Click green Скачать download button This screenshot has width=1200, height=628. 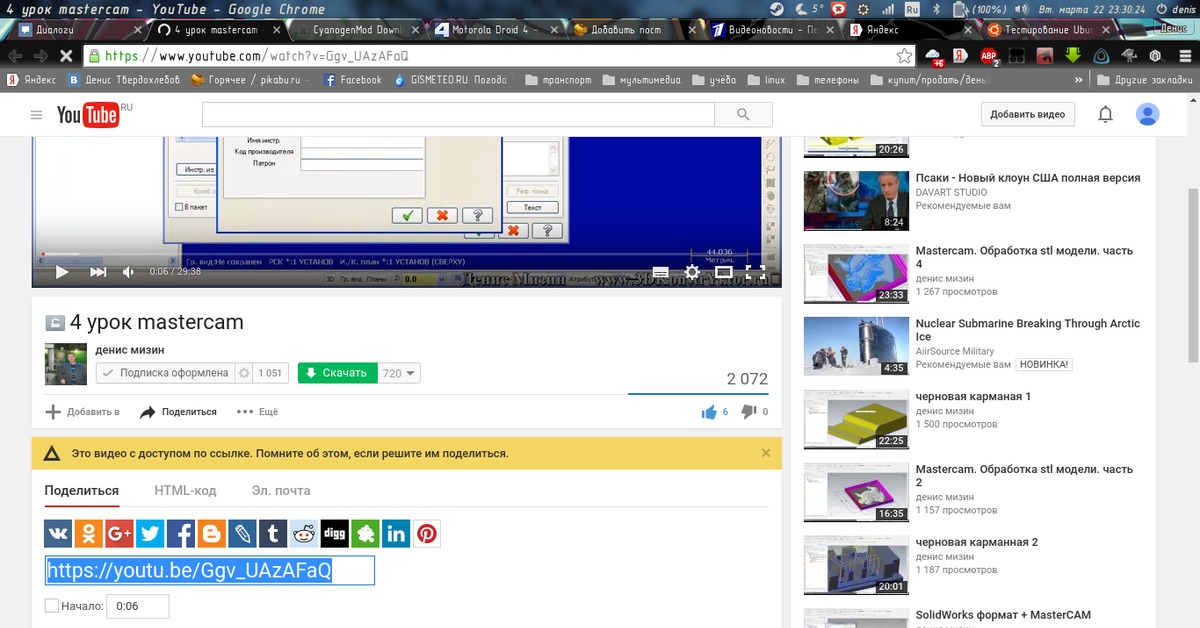(337, 373)
